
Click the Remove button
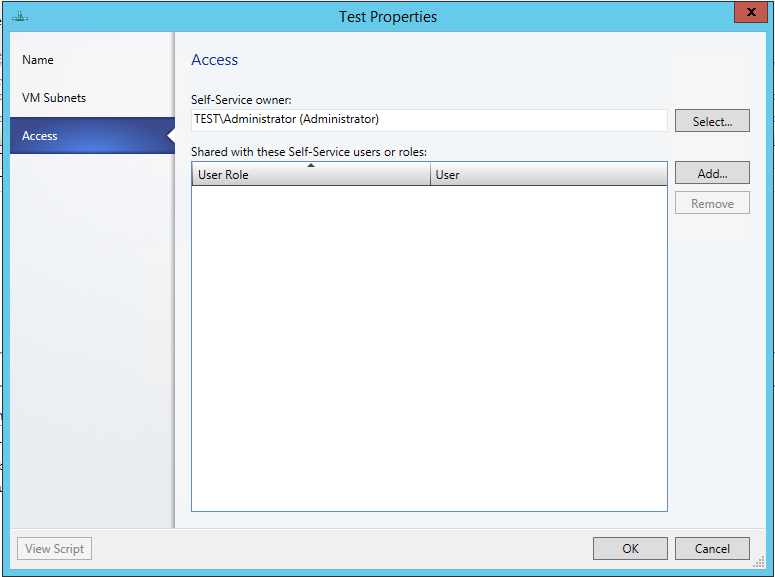(x=712, y=204)
